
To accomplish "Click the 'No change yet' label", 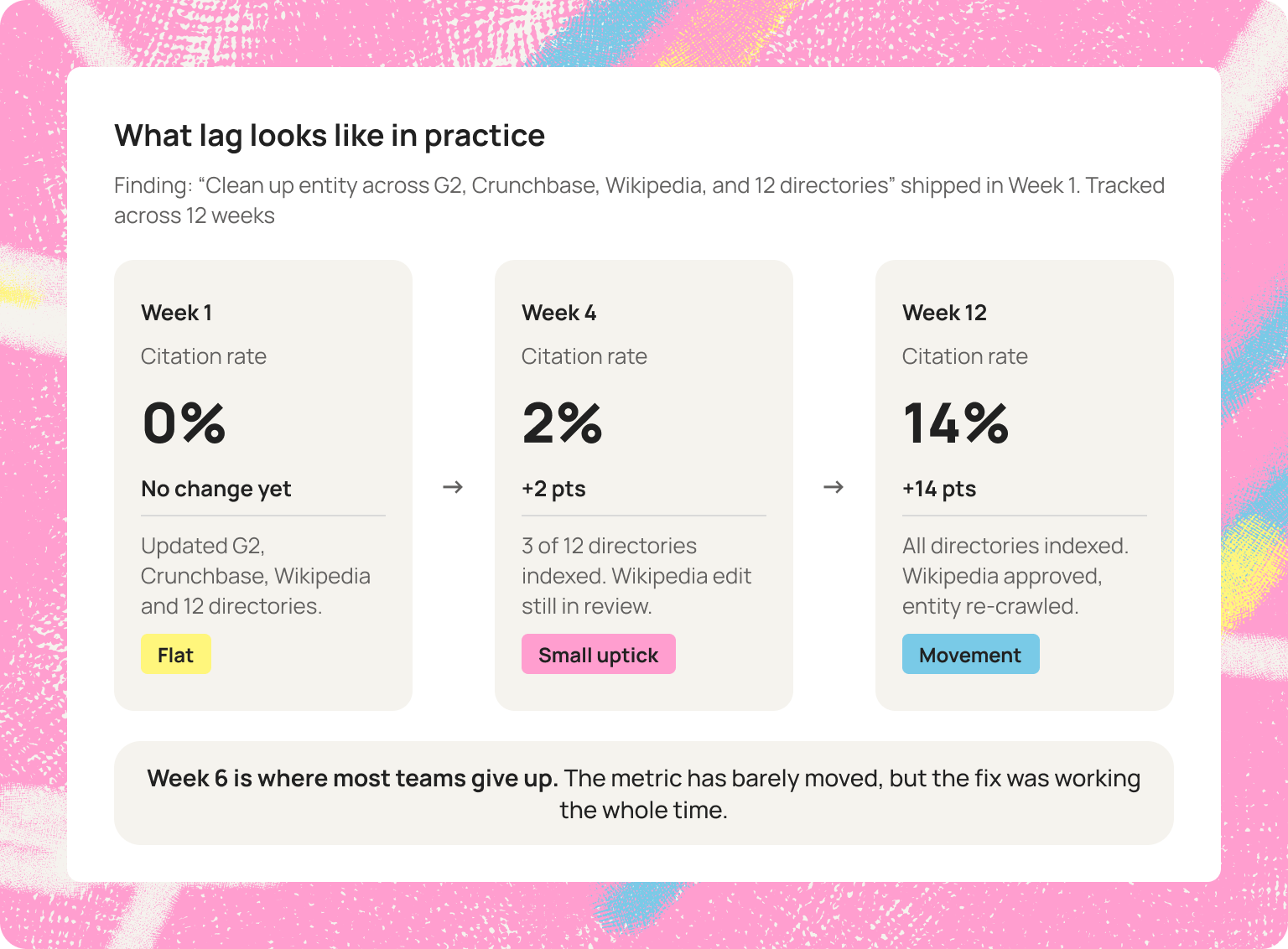I will point(216,489).
